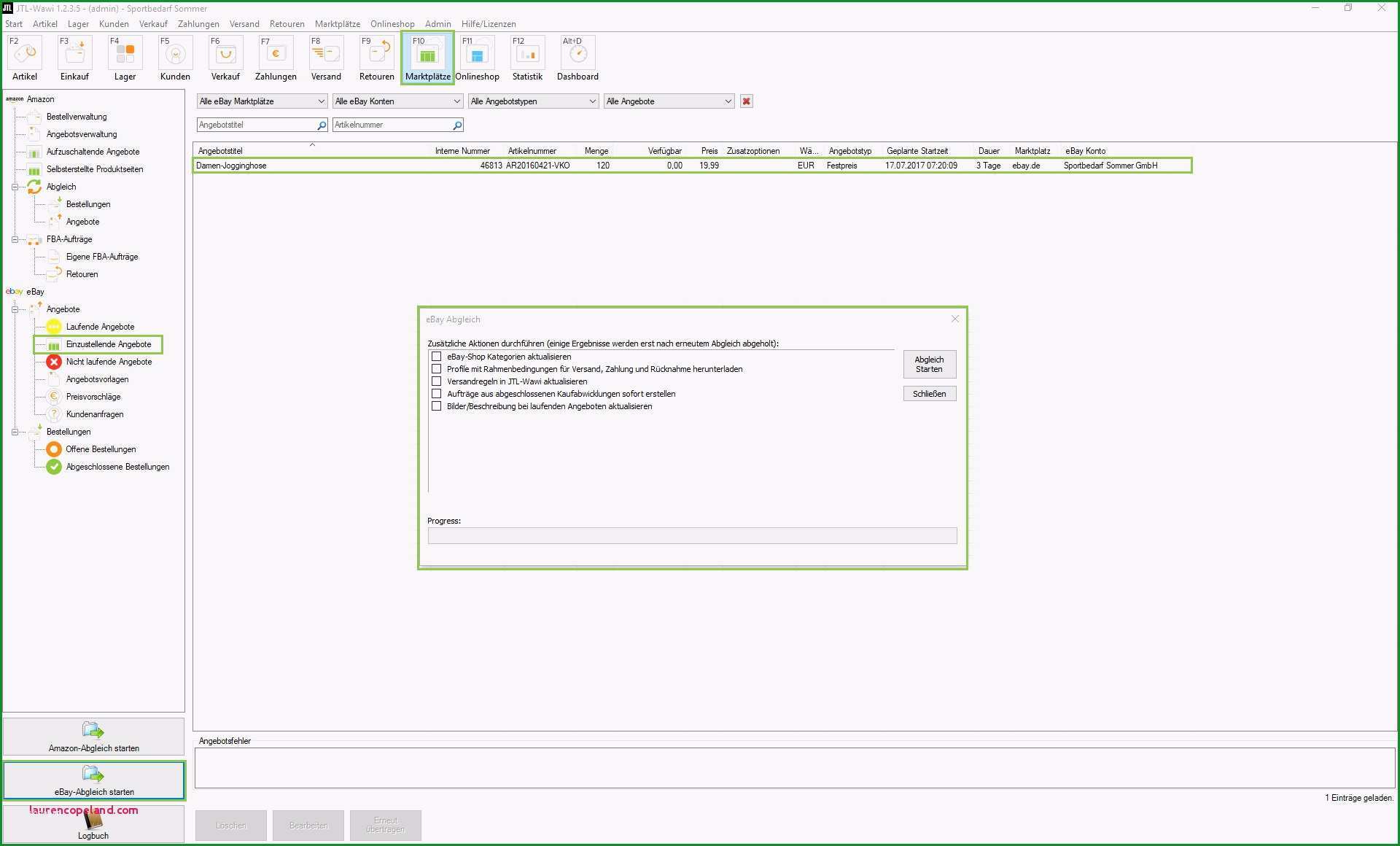Click magnifier icon in Artikelnummer search
1400x846 pixels.
pyautogui.click(x=457, y=125)
